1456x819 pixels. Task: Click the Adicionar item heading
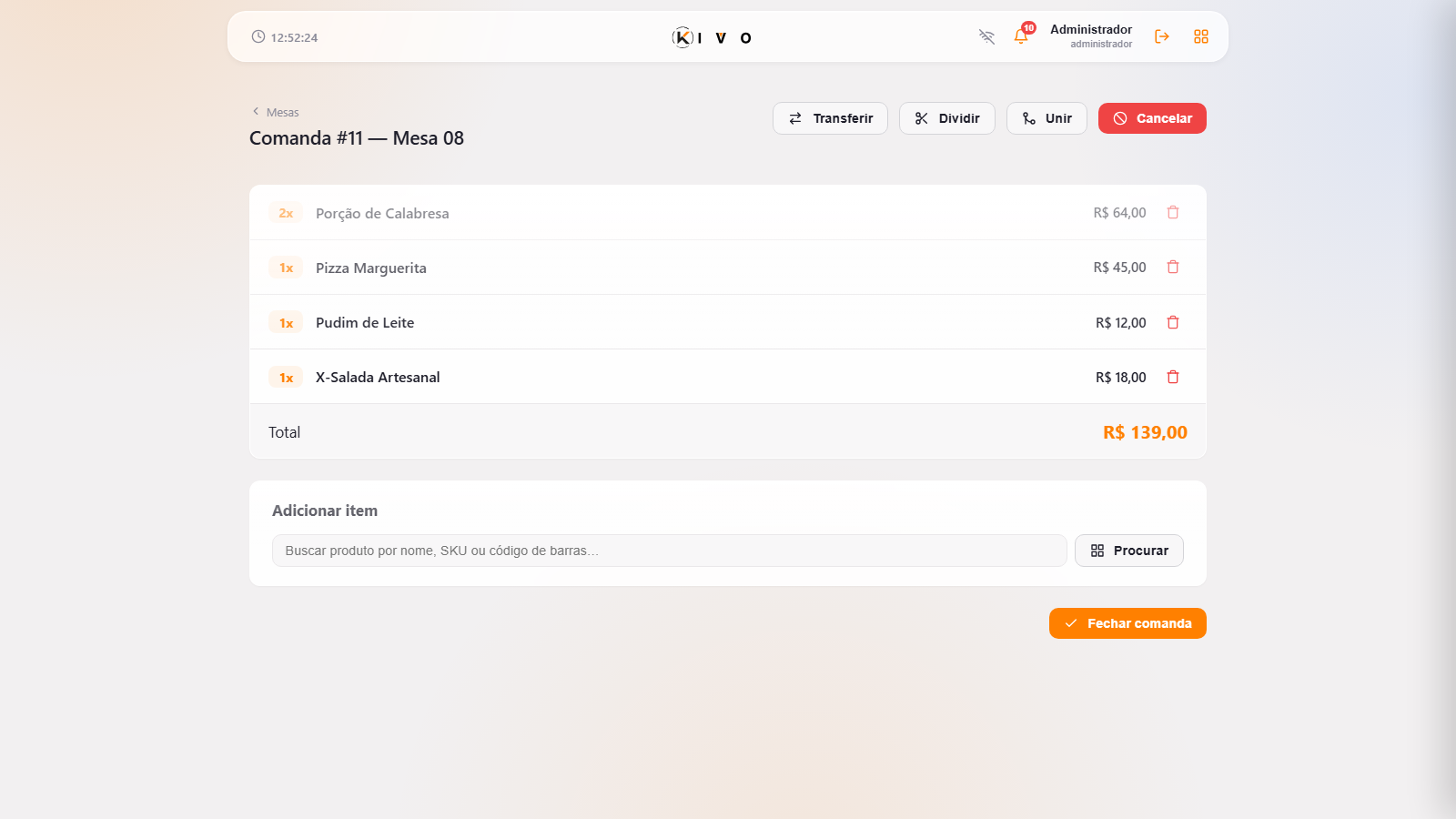coord(325,511)
